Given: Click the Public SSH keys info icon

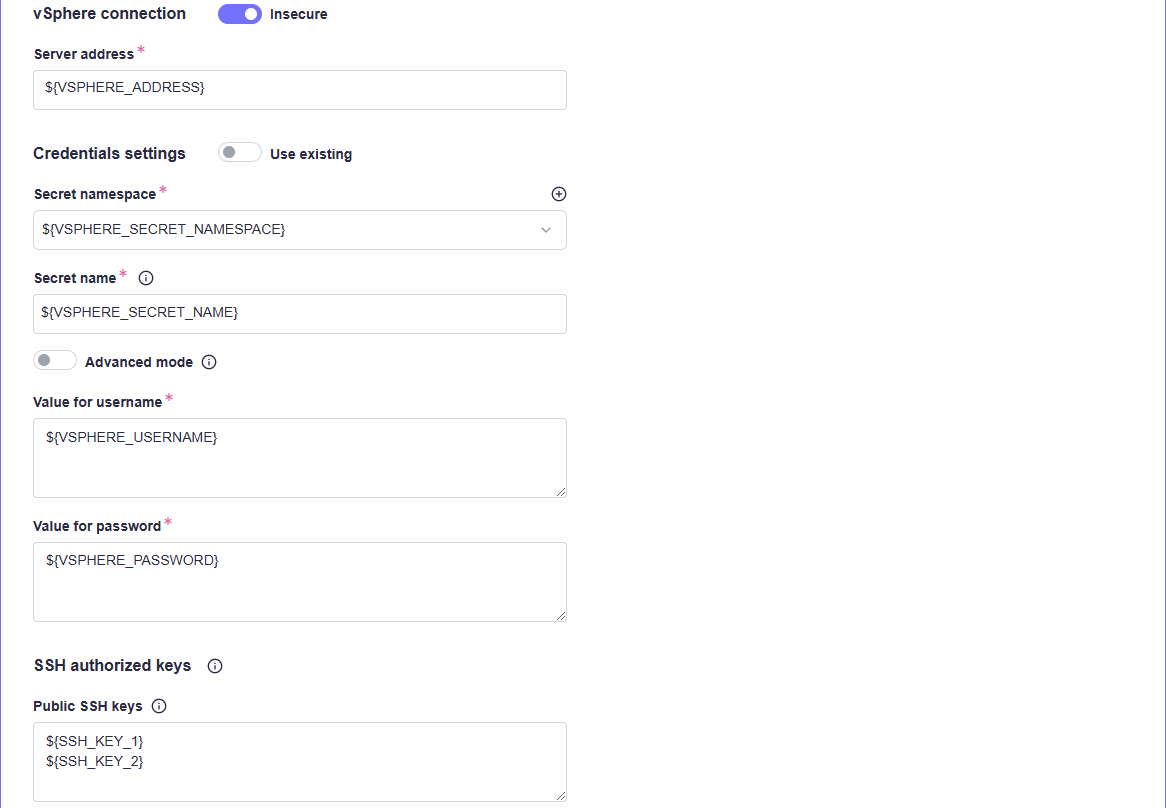Looking at the screenshot, I should (x=159, y=706).
